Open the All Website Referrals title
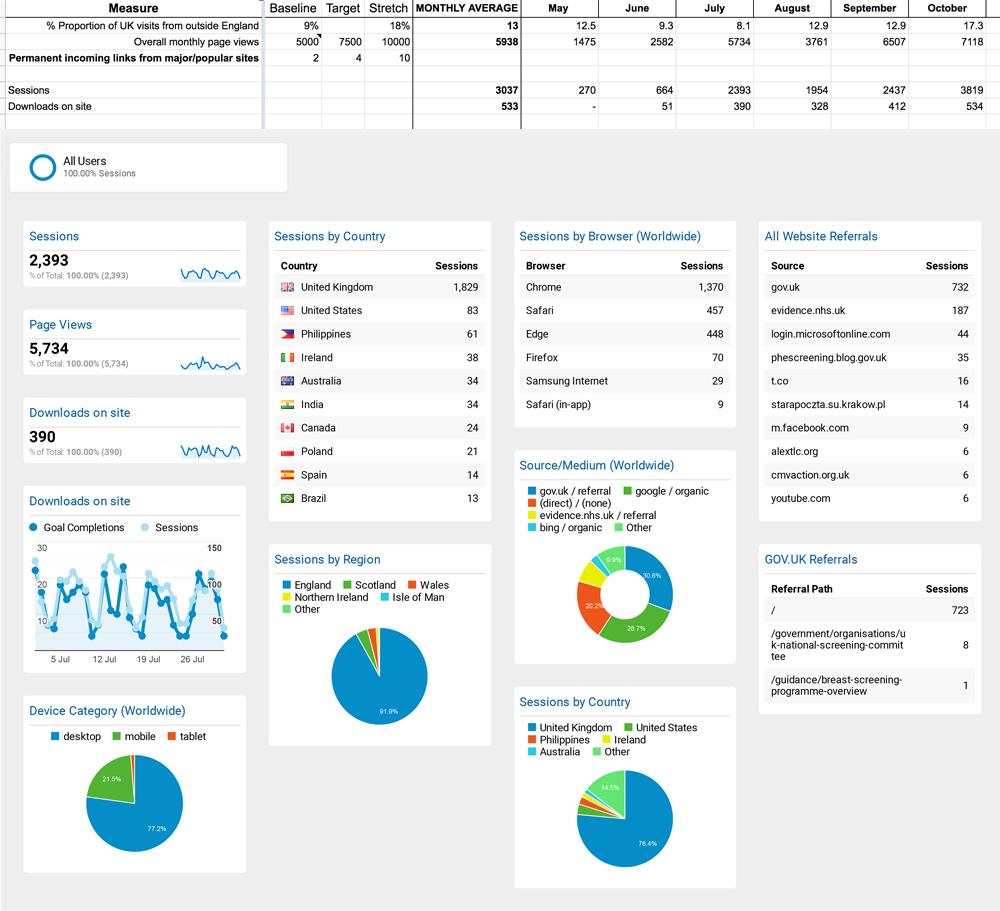The height and width of the screenshot is (911, 1000). (821, 236)
